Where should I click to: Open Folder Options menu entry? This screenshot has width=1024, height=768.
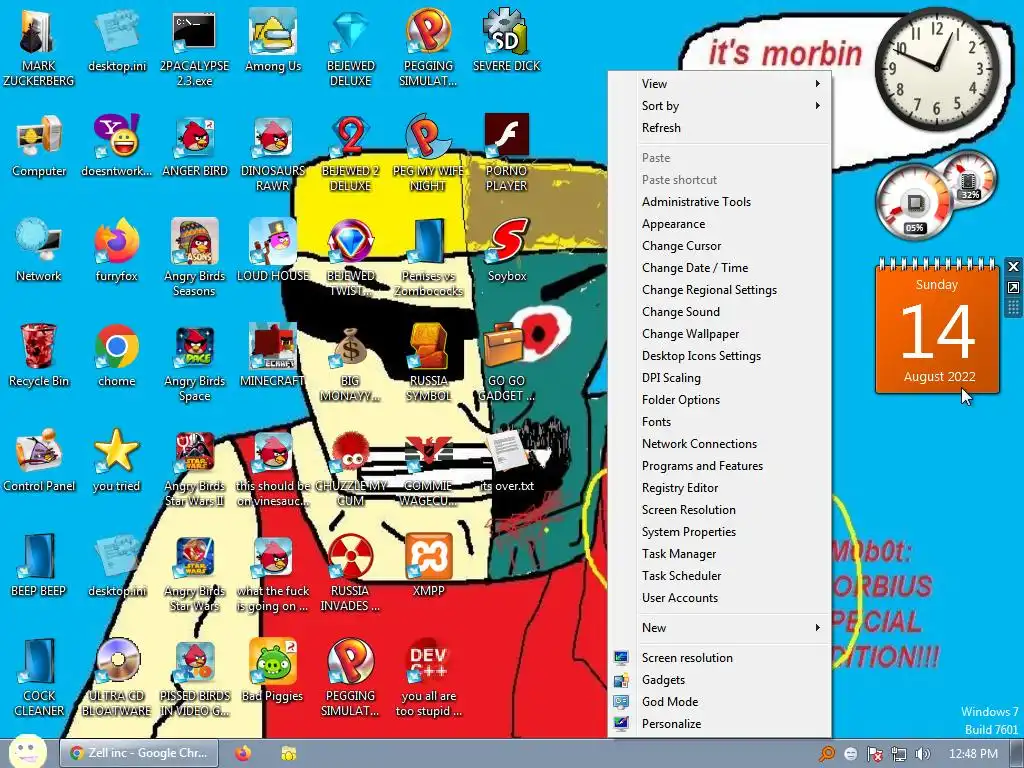[x=720, y=400]
